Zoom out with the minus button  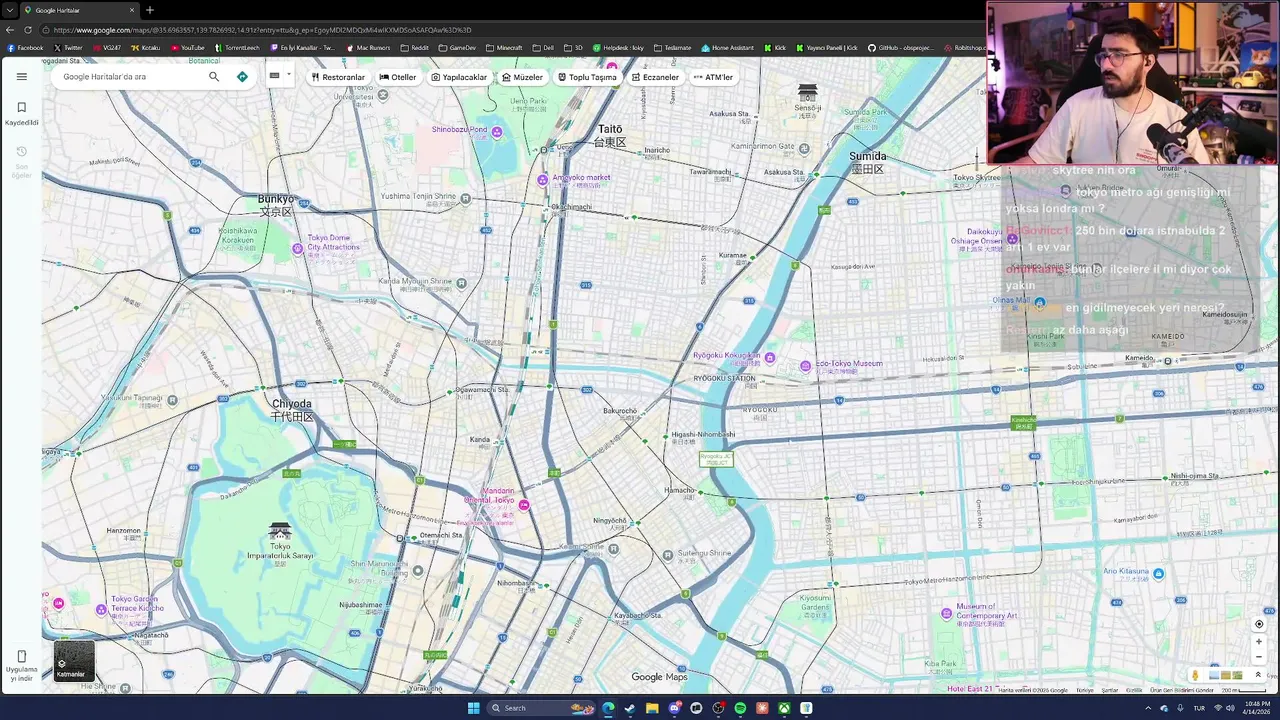(x=1259, y=657)
